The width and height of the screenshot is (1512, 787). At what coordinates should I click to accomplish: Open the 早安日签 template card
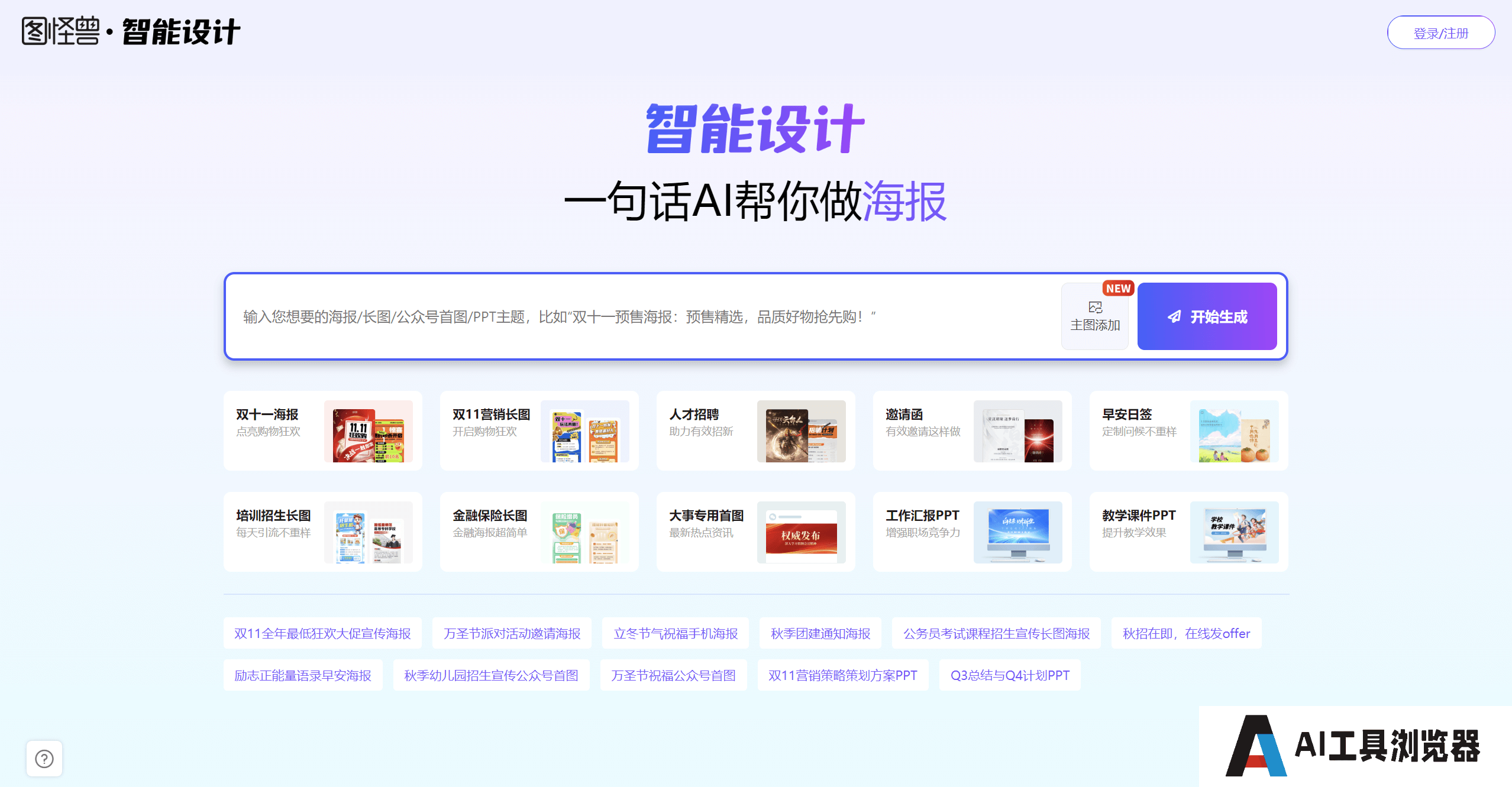tap(1188, 430)
